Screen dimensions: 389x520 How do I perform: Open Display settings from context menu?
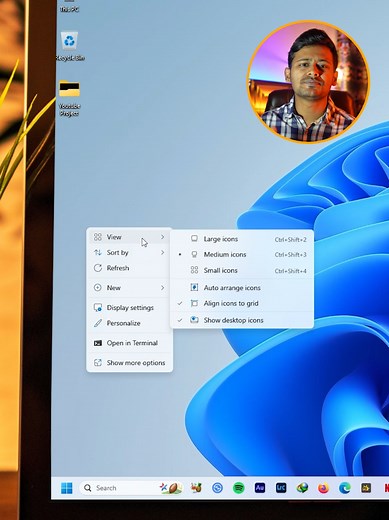(130, 308)
